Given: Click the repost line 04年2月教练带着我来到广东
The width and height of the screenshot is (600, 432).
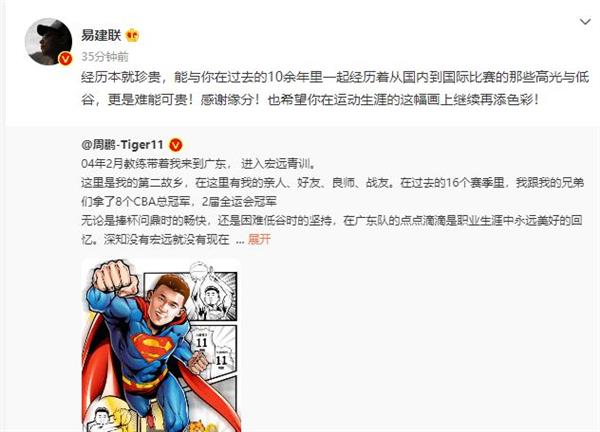Looking at the screenshot, I should (199, 164).
